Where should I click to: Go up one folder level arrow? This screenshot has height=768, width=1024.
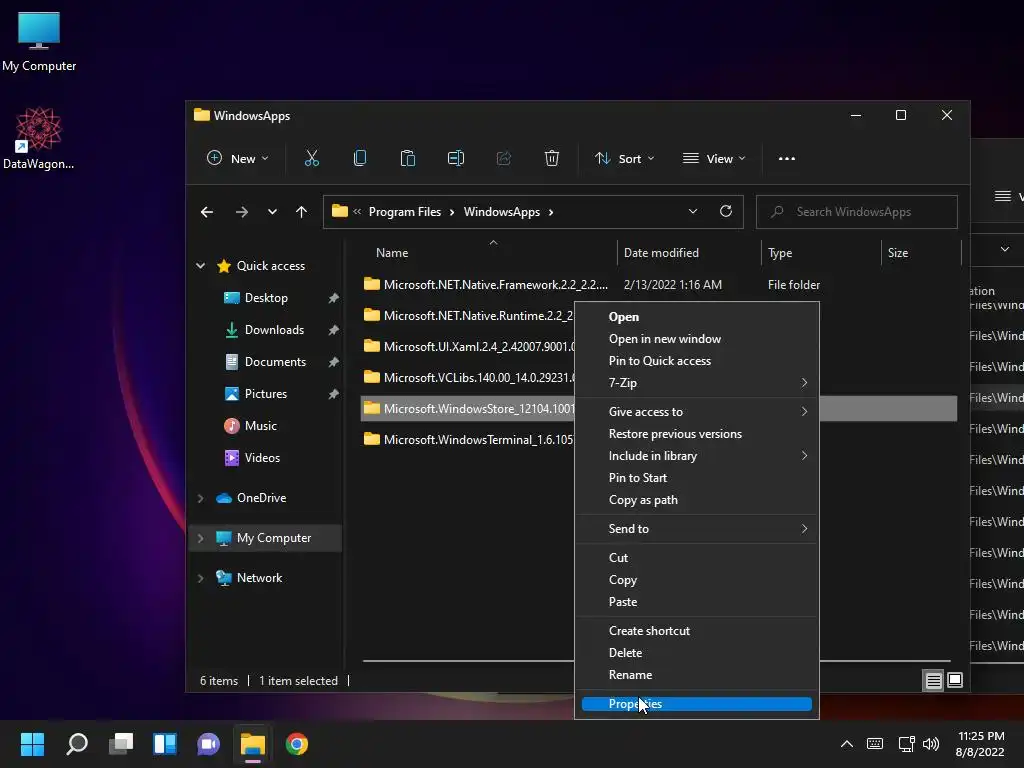[x=301, y=212]
